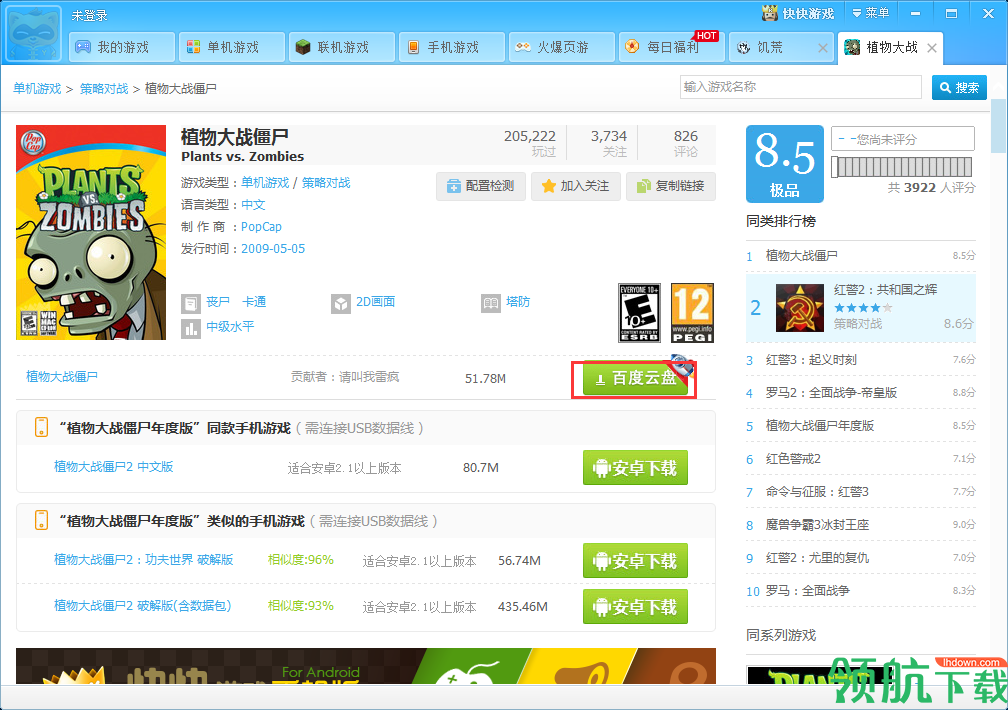
Task: Open the 策略对战 game type link
Action: click(x=326, y=183)
